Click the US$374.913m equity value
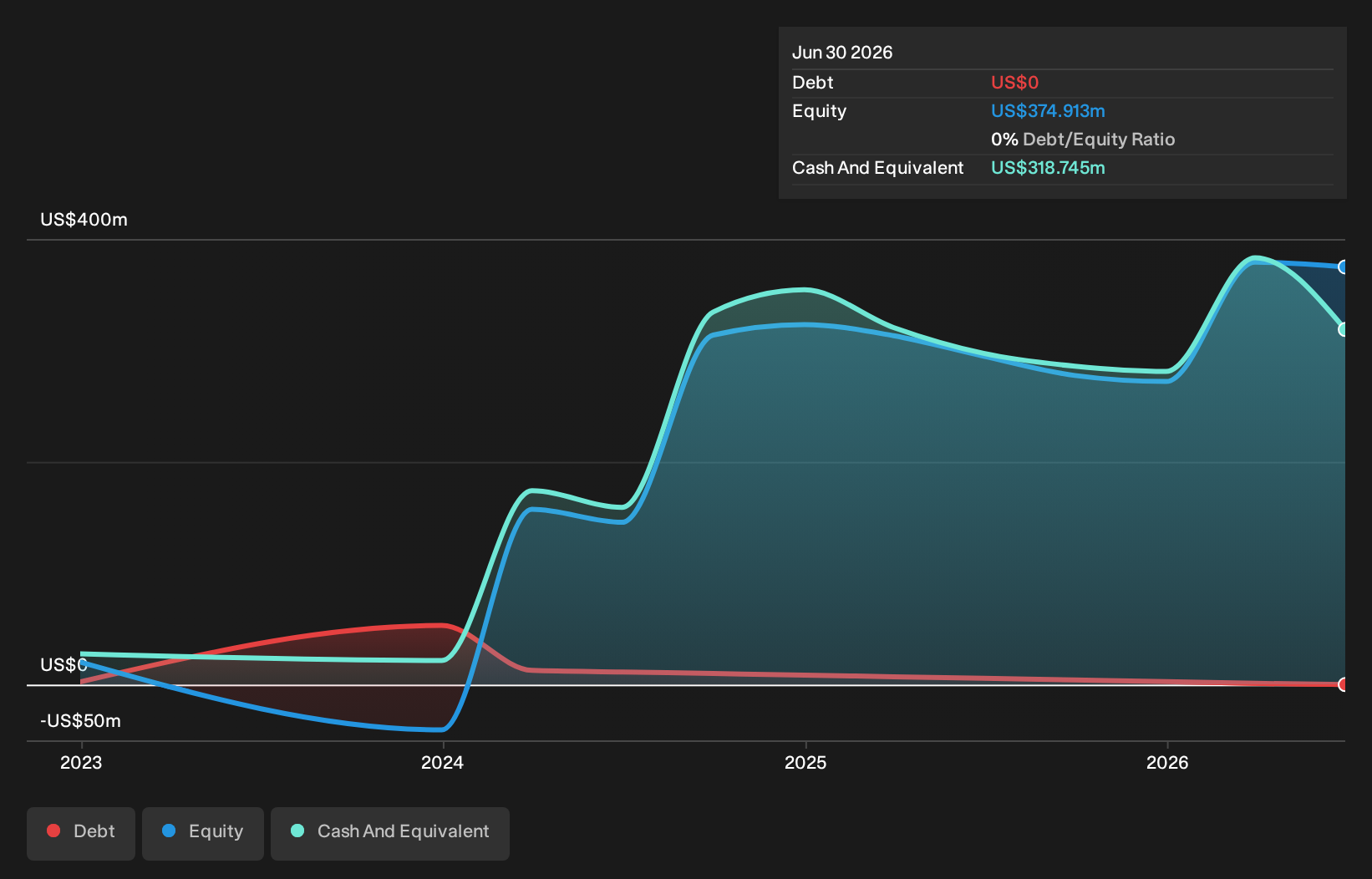 (1048, 111)
